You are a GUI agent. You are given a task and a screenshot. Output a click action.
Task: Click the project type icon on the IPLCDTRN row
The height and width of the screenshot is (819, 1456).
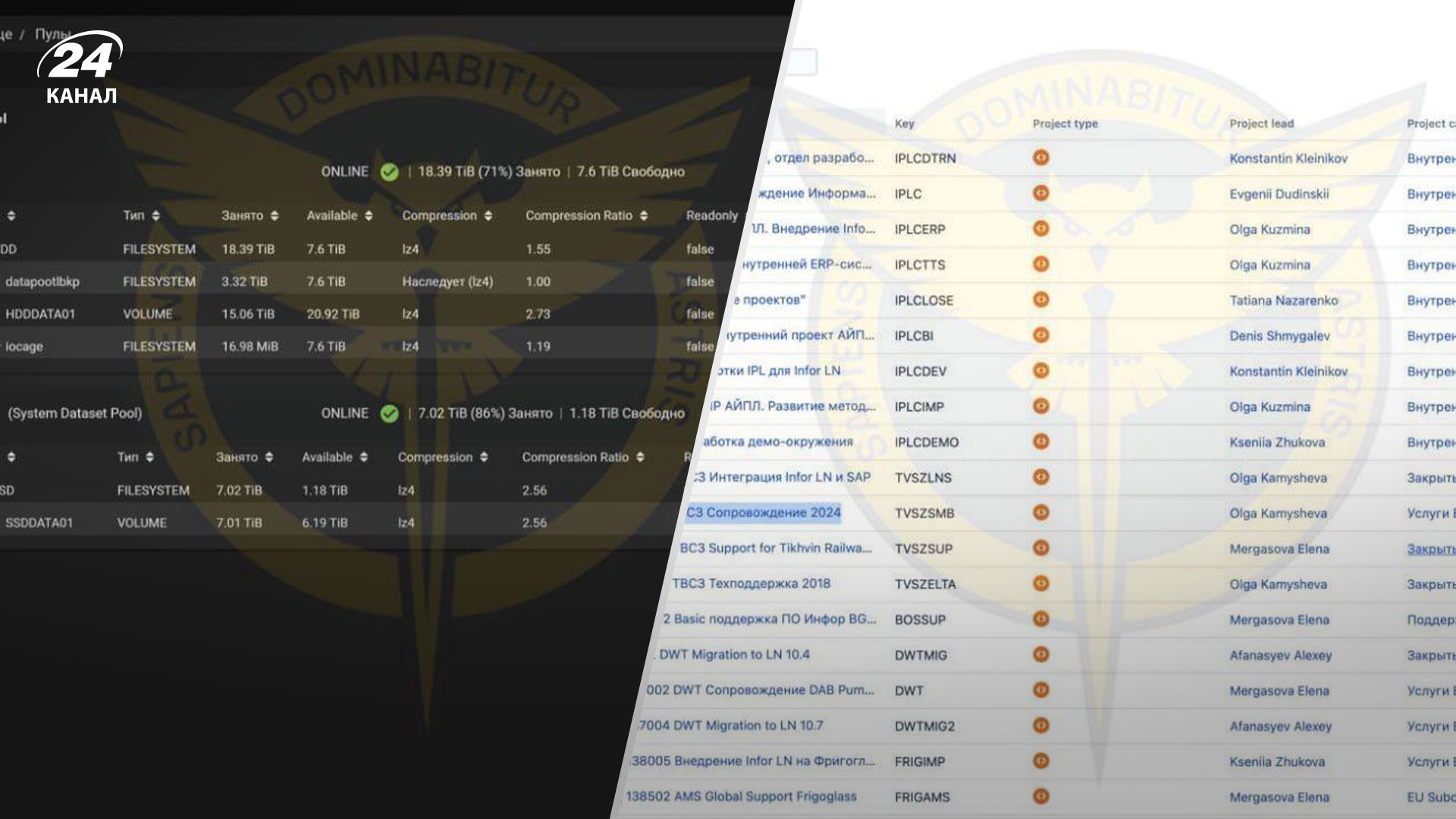1042,158
